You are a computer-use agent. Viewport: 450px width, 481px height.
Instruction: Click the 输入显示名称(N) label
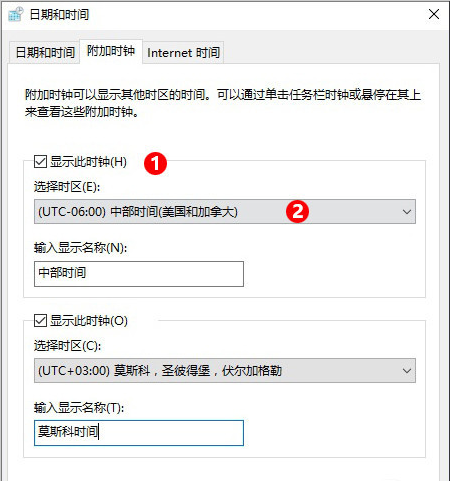pos(80,248)
